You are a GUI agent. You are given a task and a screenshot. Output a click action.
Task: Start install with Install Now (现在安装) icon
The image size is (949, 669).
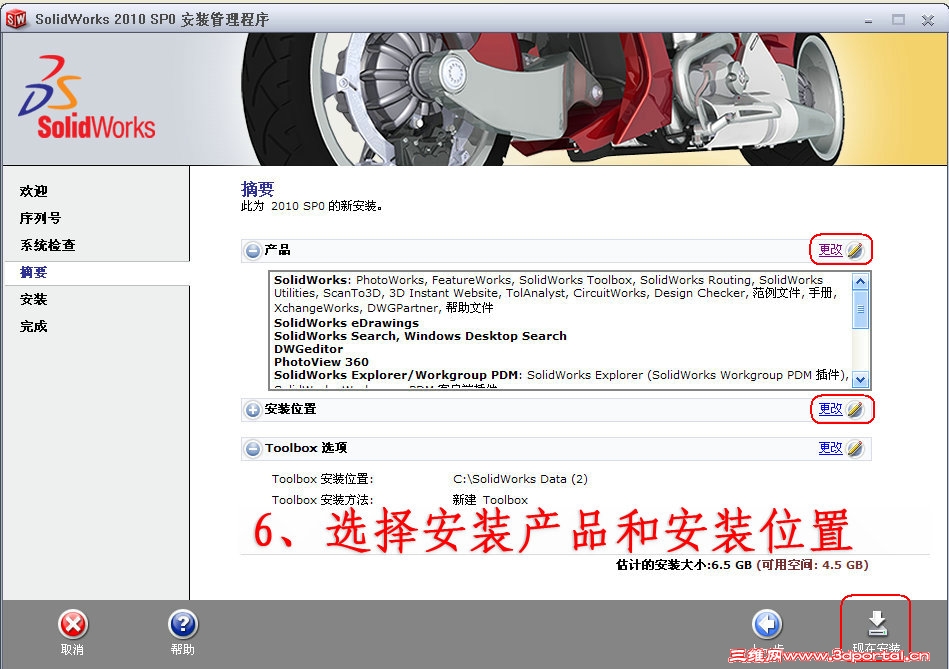877,625
